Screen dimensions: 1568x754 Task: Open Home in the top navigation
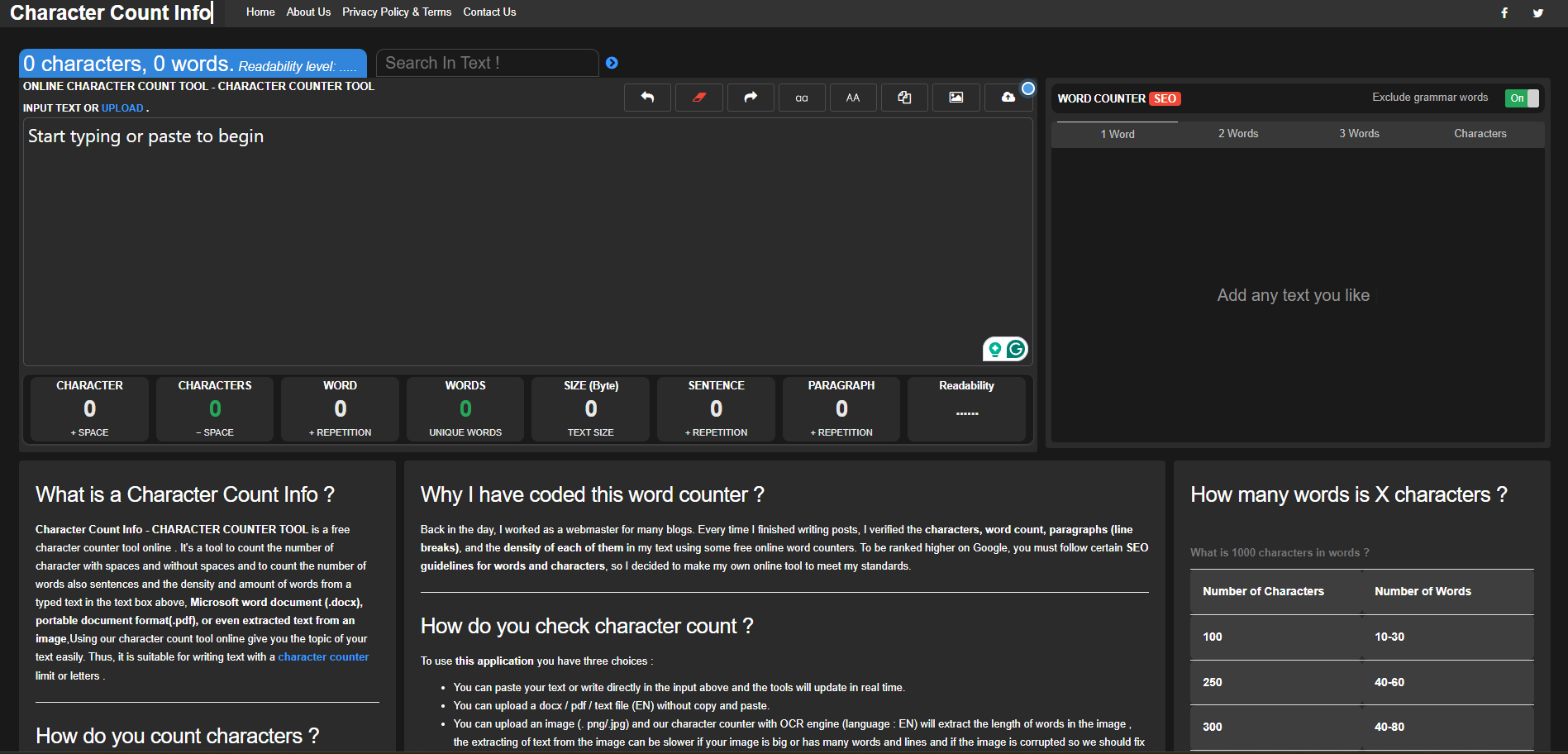point(260,12)
